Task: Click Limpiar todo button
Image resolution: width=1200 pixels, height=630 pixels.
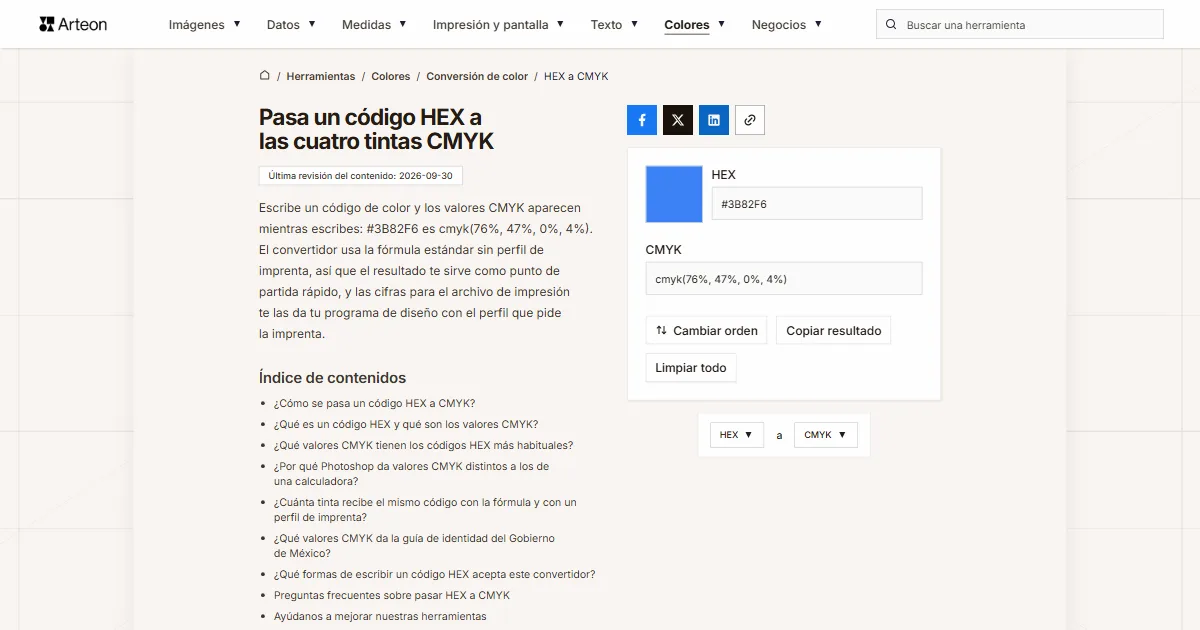Action: [691, 368]
